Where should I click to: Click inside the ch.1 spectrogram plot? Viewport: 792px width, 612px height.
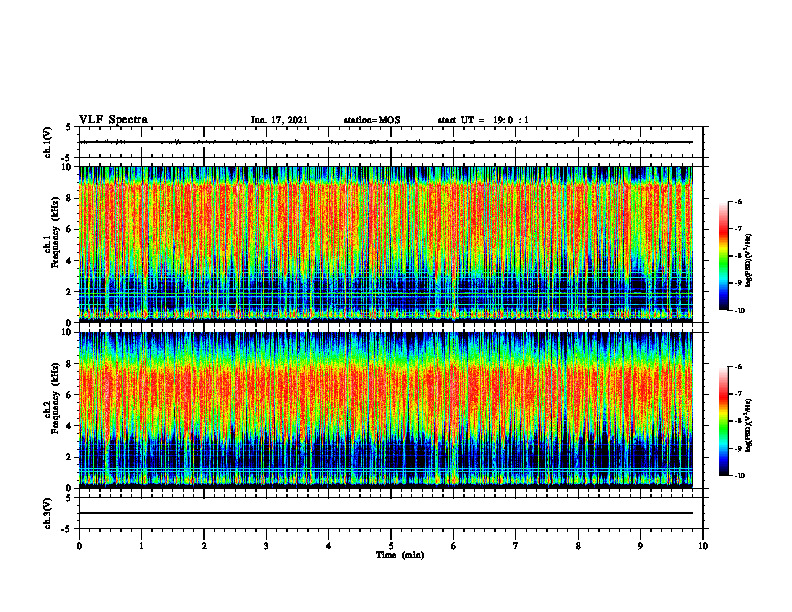tap(385, 244)
